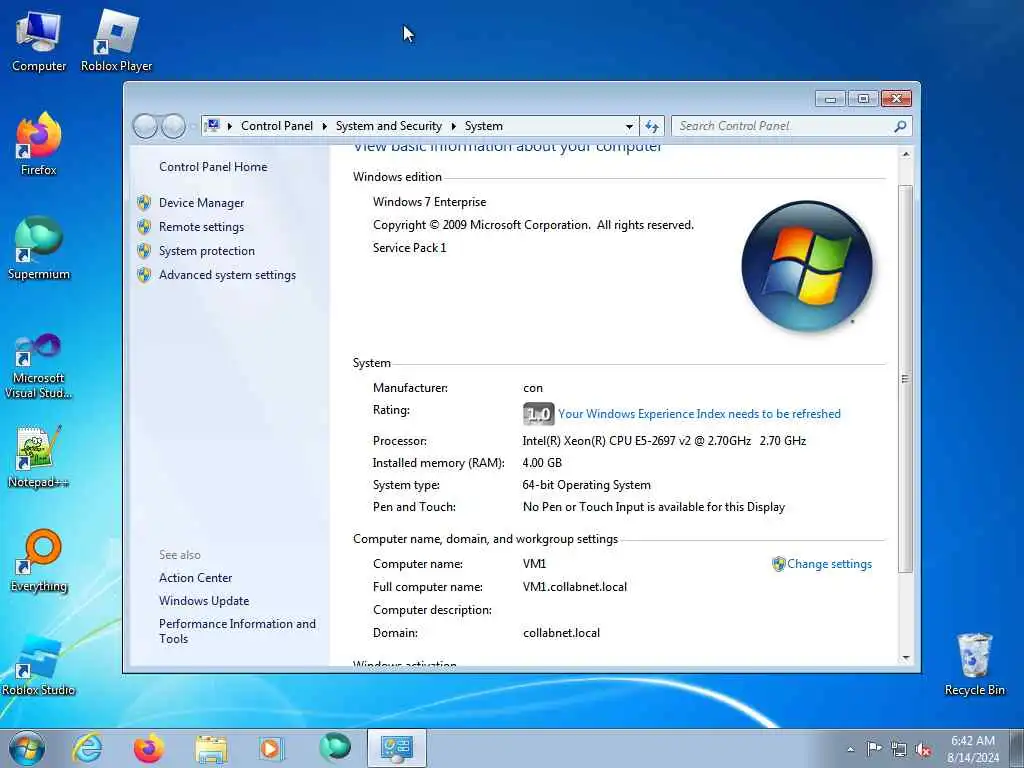The width and height of the screenshot is (1024, 768).
Task: Open the Roblox Player desktop shortcut
Action: pos(116,40)
